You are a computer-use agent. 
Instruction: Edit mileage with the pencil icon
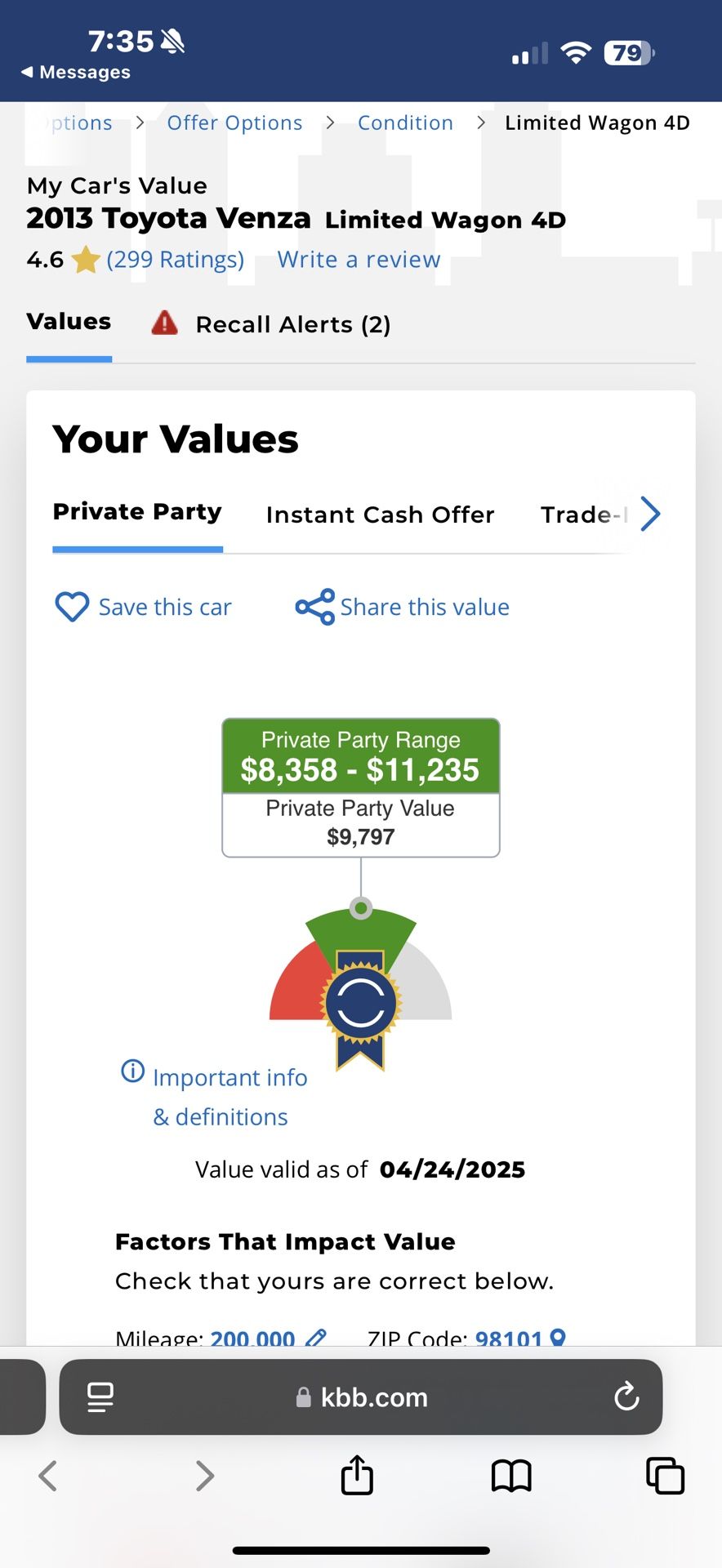point(315,1338)
